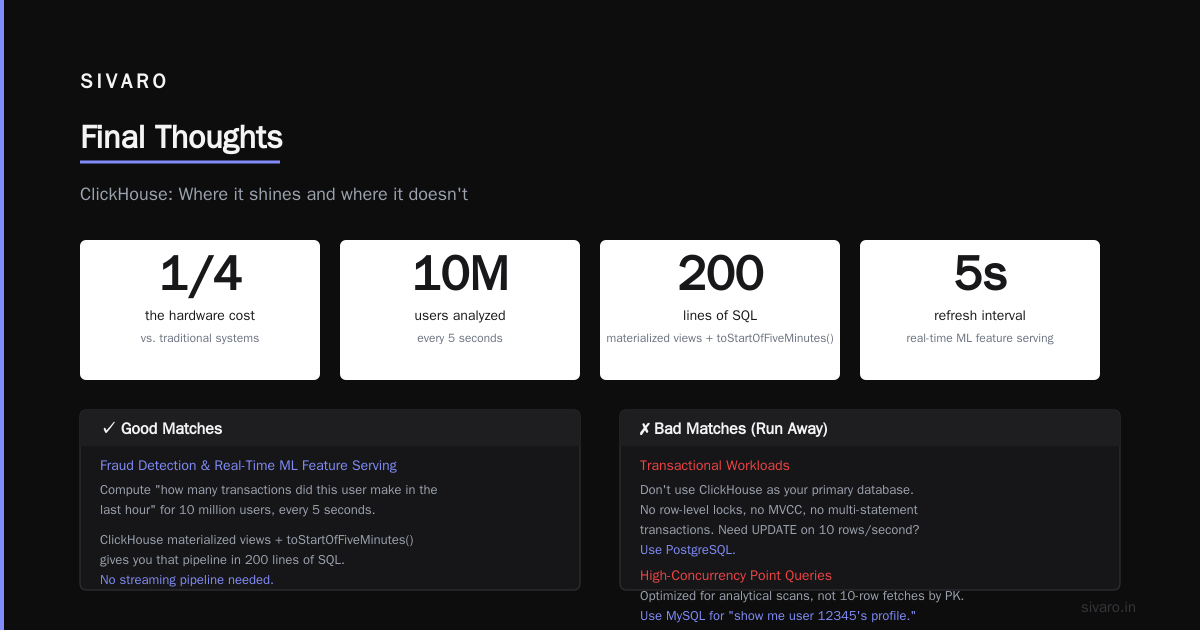Screen dimensions: 1200x630
Task: Select the Final Thoughts heading
Action: click(181, 137)
